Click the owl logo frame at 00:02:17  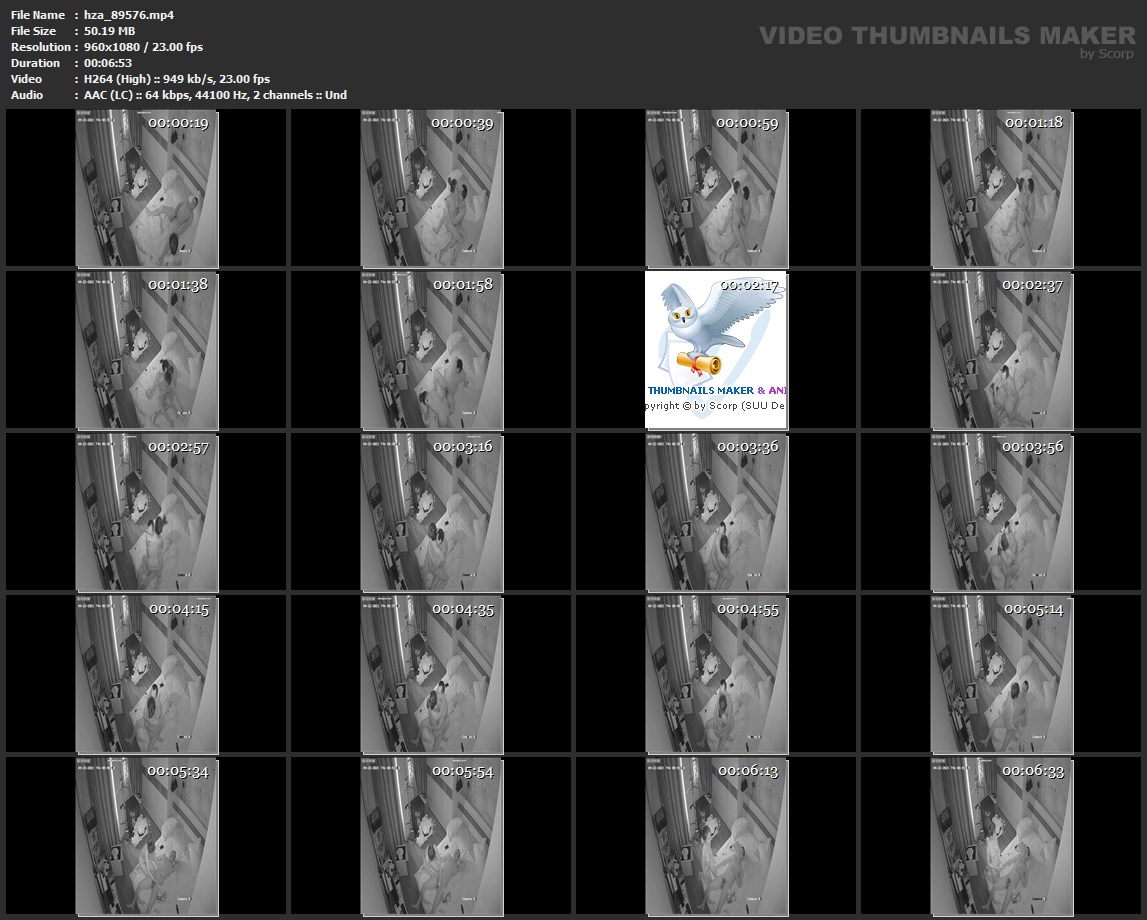click(716, 351)
